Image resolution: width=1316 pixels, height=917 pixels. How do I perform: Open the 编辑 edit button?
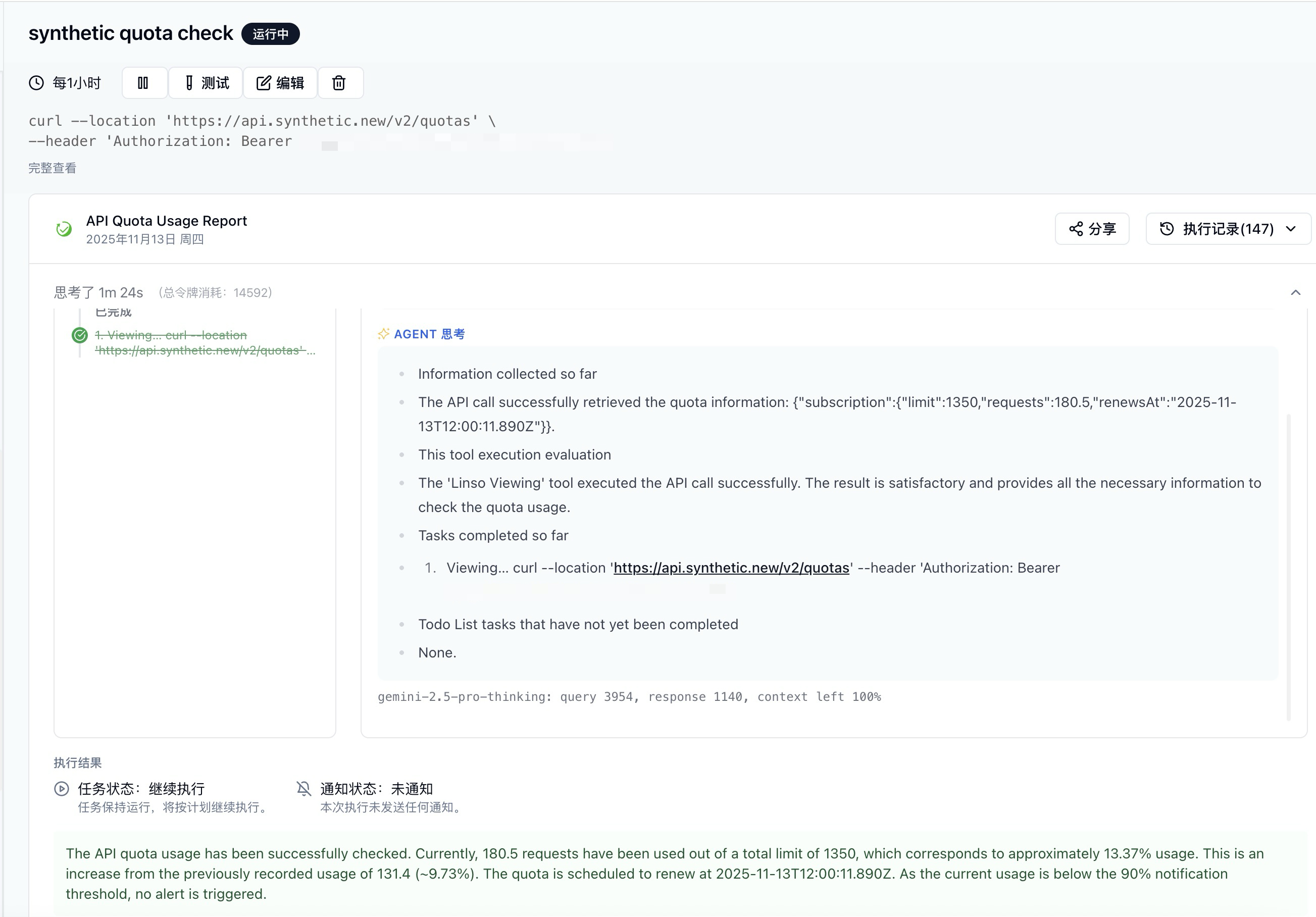(280, 83)
